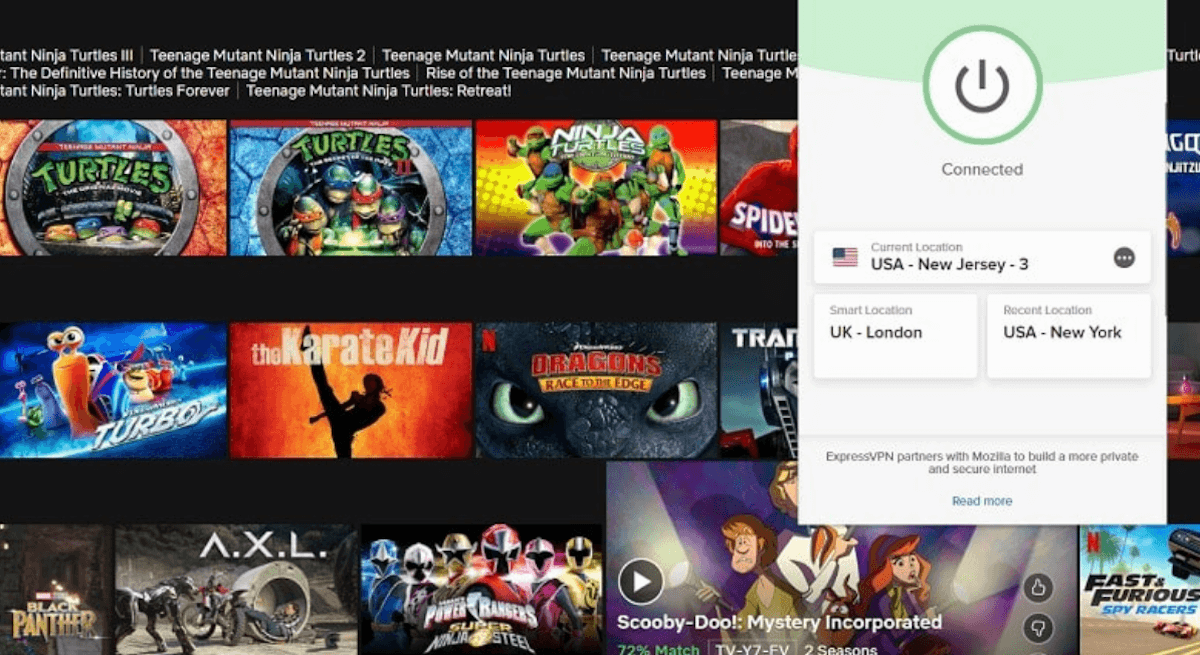Open the Black Panther thumbnail
This screenshot has height=655, width=1200.
point(56,590)
